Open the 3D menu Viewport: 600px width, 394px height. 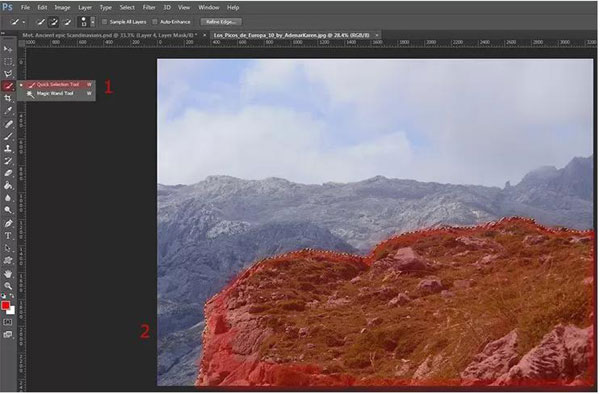point(167,7)
